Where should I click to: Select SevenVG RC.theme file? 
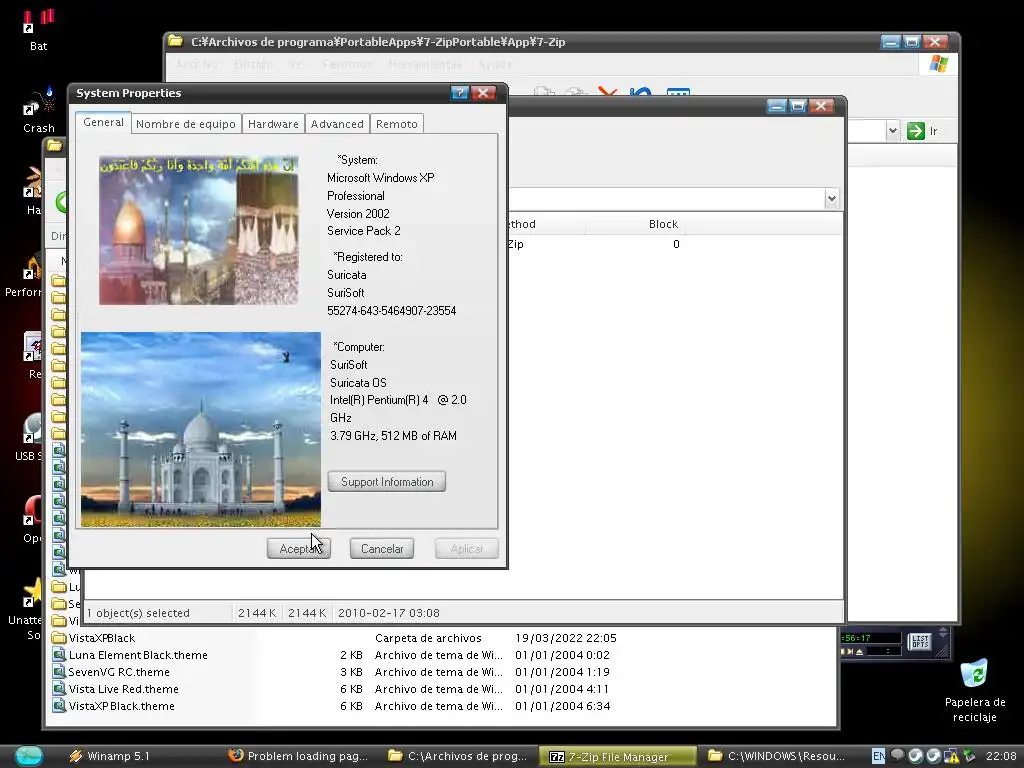pyautogui.click(x=119, y=672)
